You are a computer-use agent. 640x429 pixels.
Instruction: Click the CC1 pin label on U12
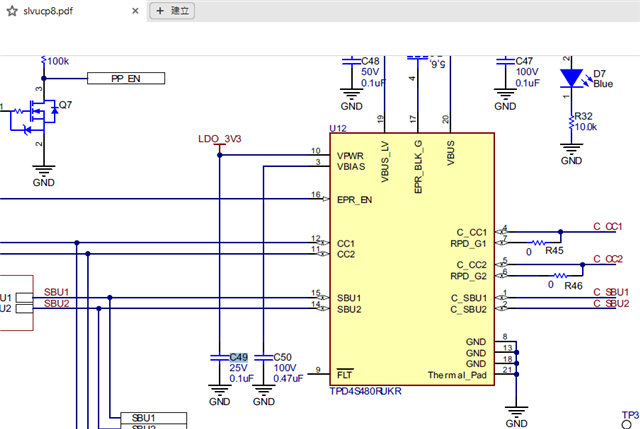click(346, 244)
